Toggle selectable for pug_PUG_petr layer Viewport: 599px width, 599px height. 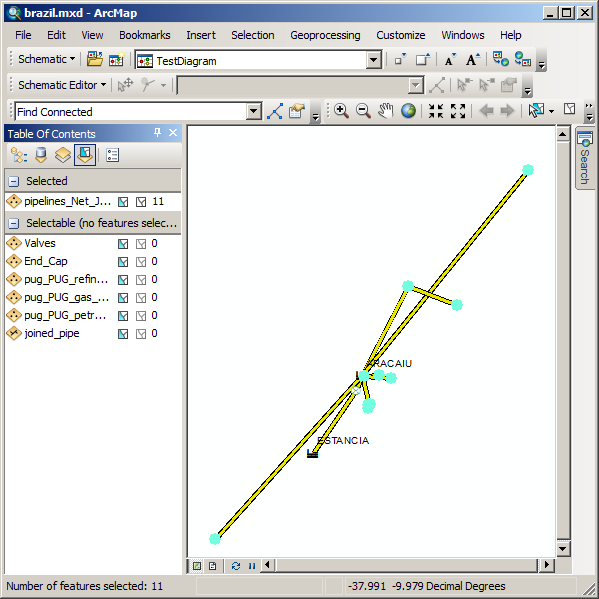pos(123,316)
